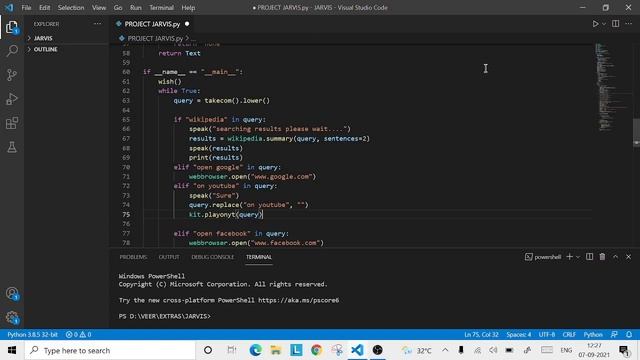Open Microsoft Edge from the taskbar
Screen dimensions: 640x360
pyautogui.click(x=256, y=350)
